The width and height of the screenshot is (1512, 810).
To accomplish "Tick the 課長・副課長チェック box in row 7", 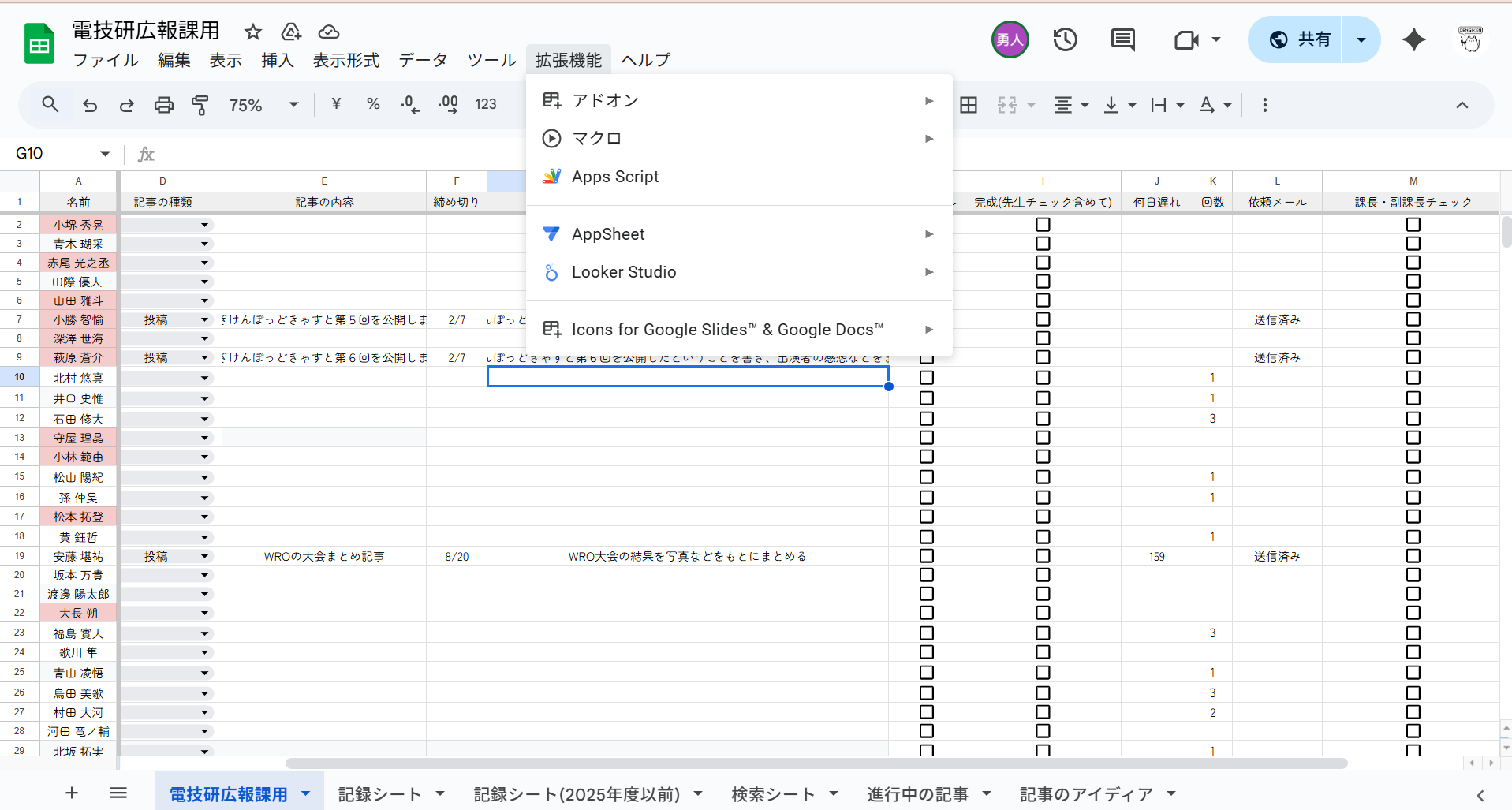I will (1413, 319).
